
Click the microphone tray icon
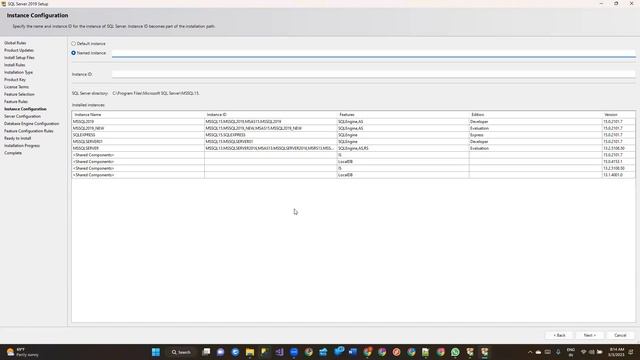pyautogui.click(x=558, y=352)
